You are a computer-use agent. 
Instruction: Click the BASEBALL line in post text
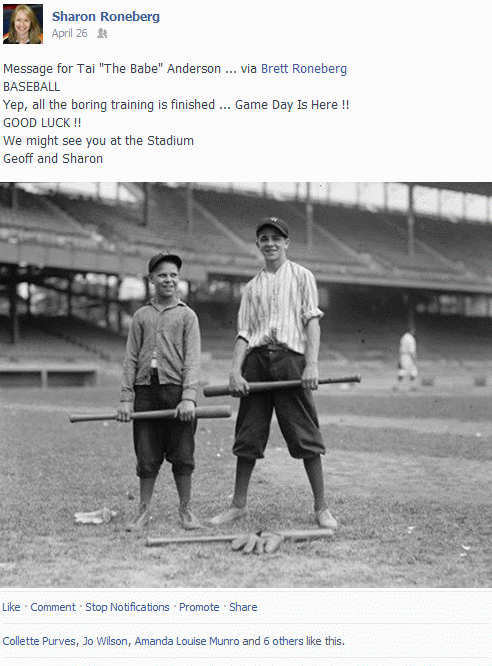(31, 87)
